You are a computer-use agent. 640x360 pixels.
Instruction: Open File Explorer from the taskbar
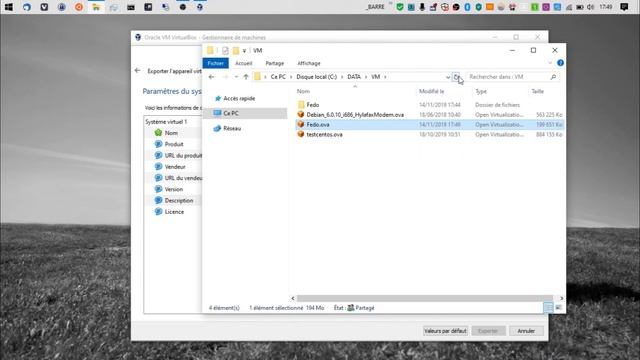[96, 7]
